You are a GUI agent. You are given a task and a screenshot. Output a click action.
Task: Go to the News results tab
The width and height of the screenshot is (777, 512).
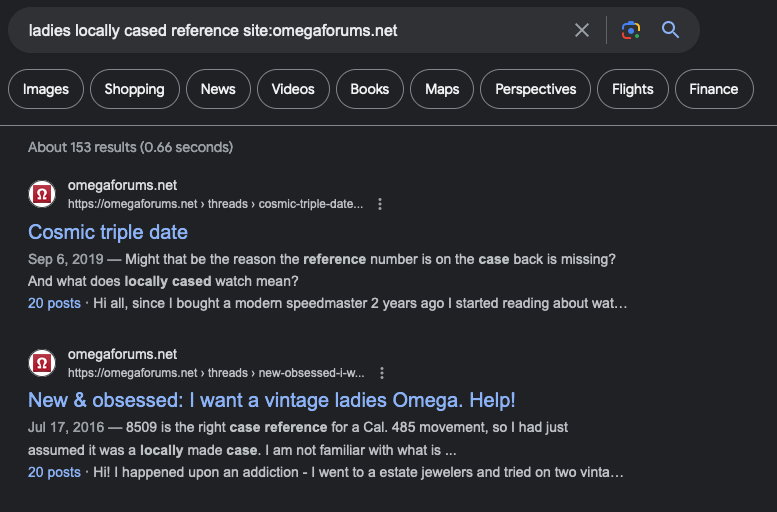pyautogui.click(x=218, y=89)
